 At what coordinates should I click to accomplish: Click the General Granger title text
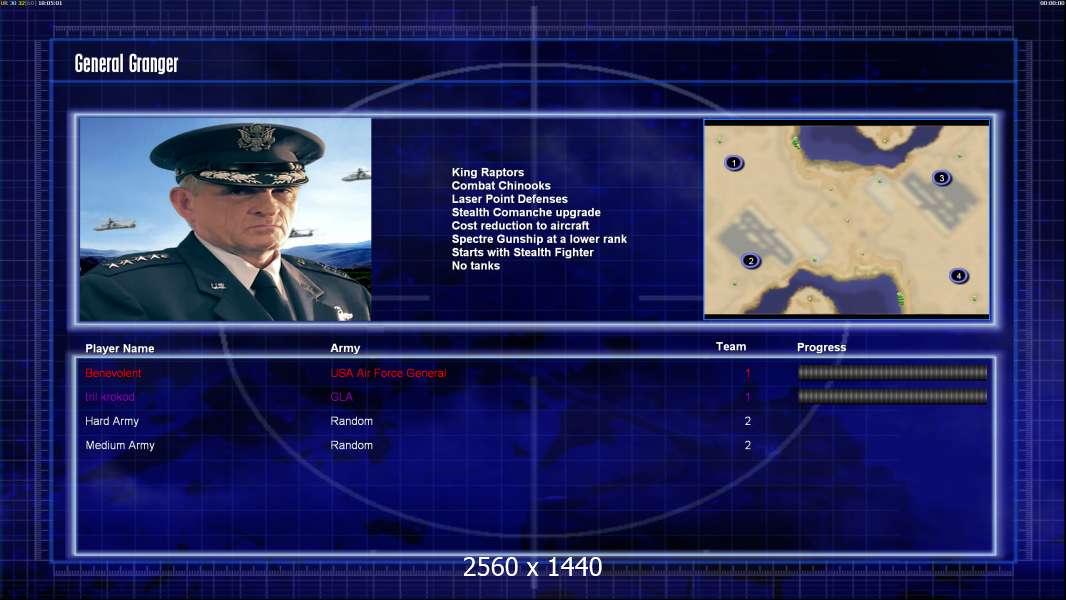tap(126, 64)
